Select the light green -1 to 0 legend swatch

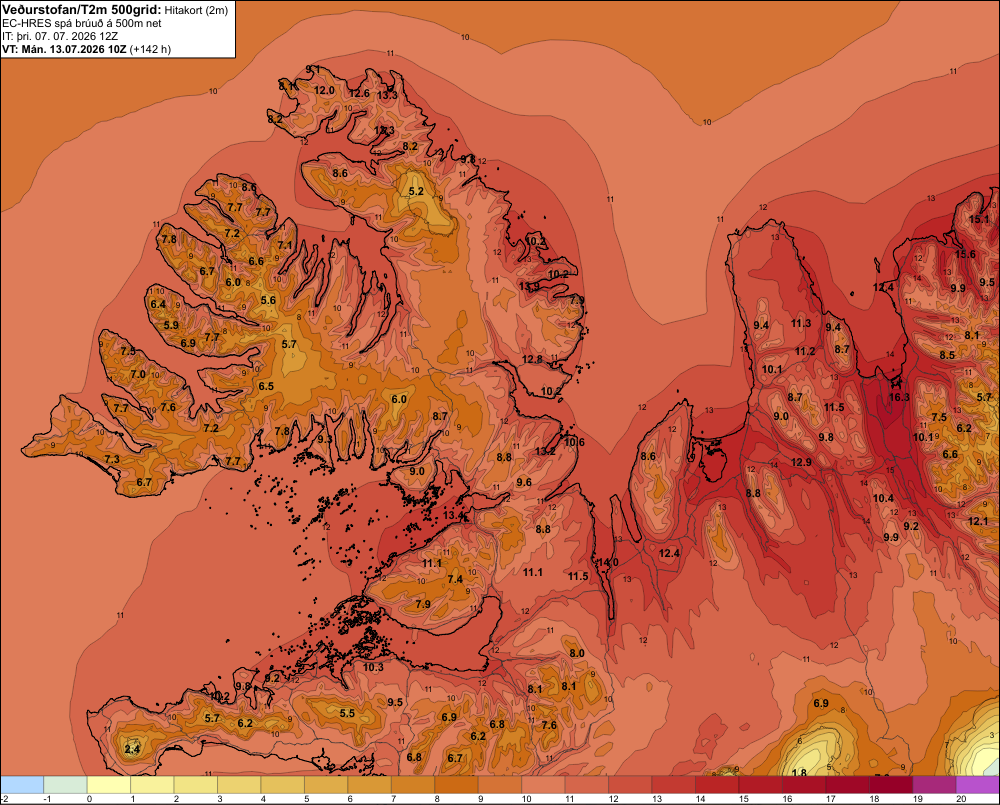tap(65, 785)
